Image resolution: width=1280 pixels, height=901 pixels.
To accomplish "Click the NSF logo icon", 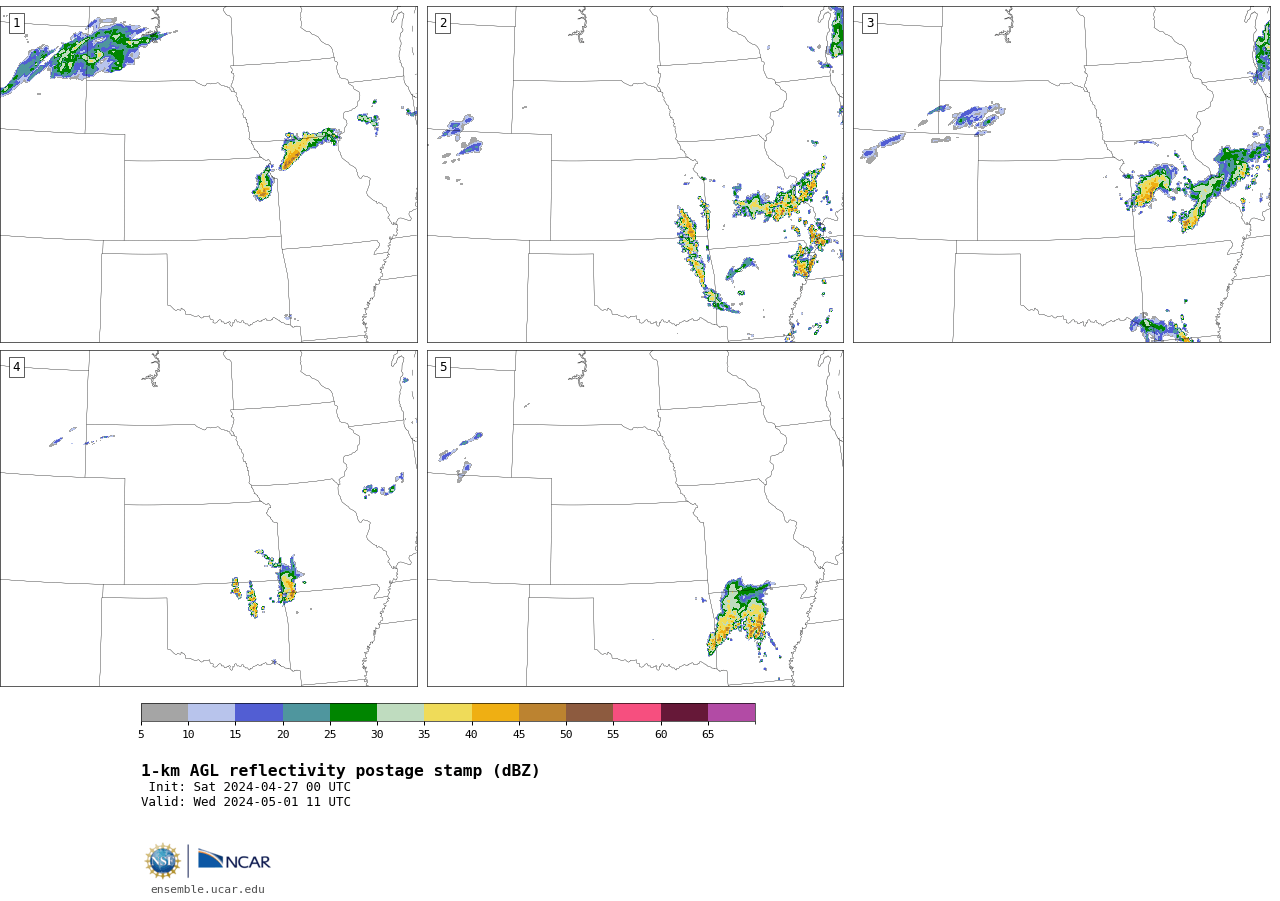I will pyautogui.click(x=163, y=861).
